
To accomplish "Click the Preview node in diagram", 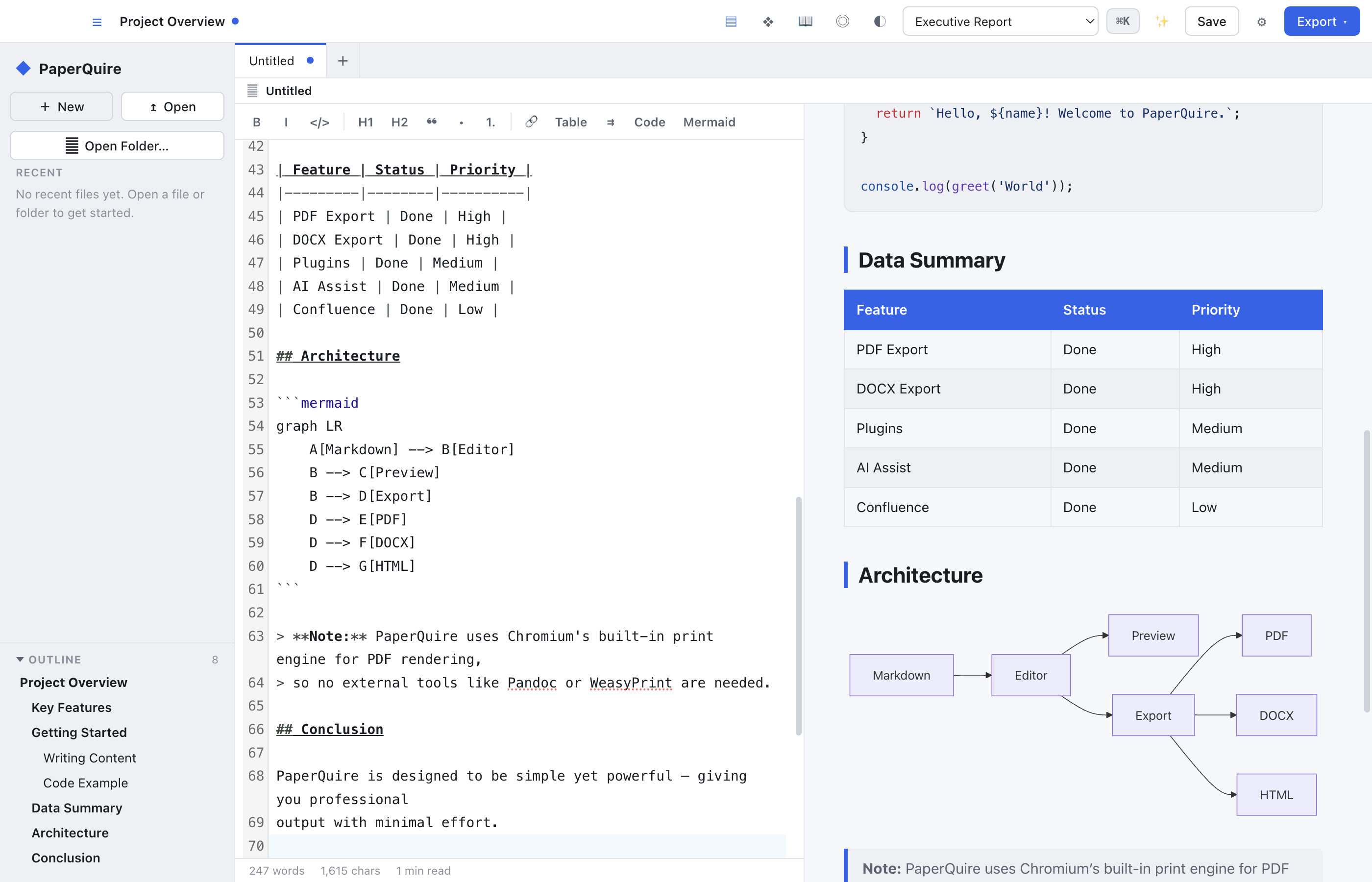I will tap(1153, 636).
